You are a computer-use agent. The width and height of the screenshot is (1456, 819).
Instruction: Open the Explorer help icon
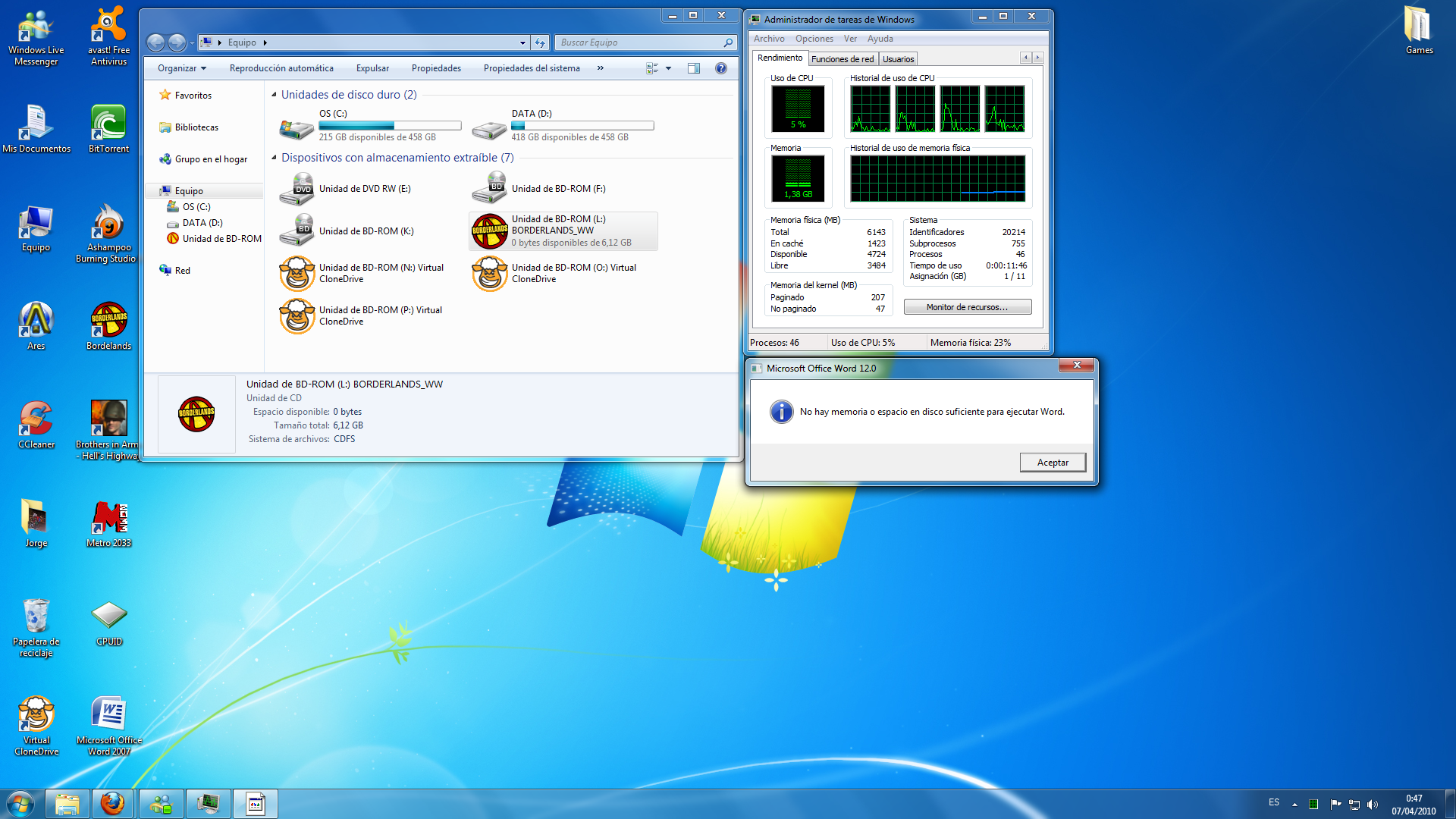point(720,68)
